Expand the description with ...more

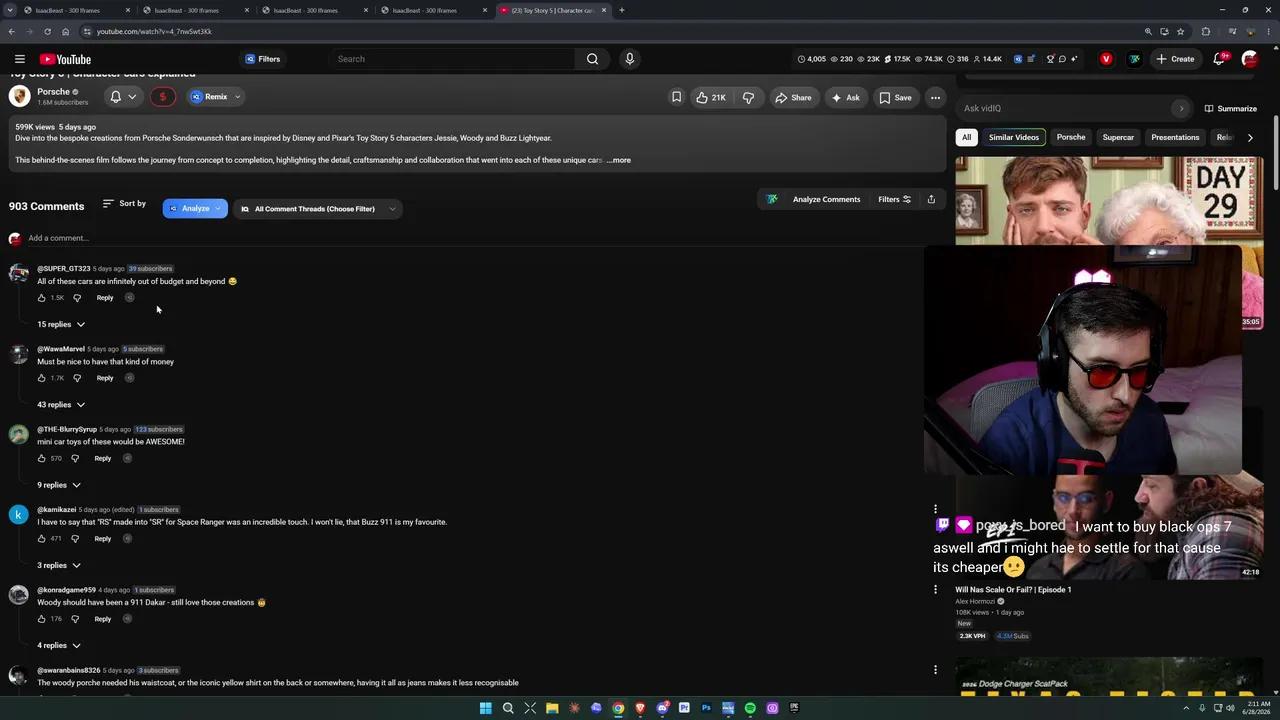click(x=618, y=160)
